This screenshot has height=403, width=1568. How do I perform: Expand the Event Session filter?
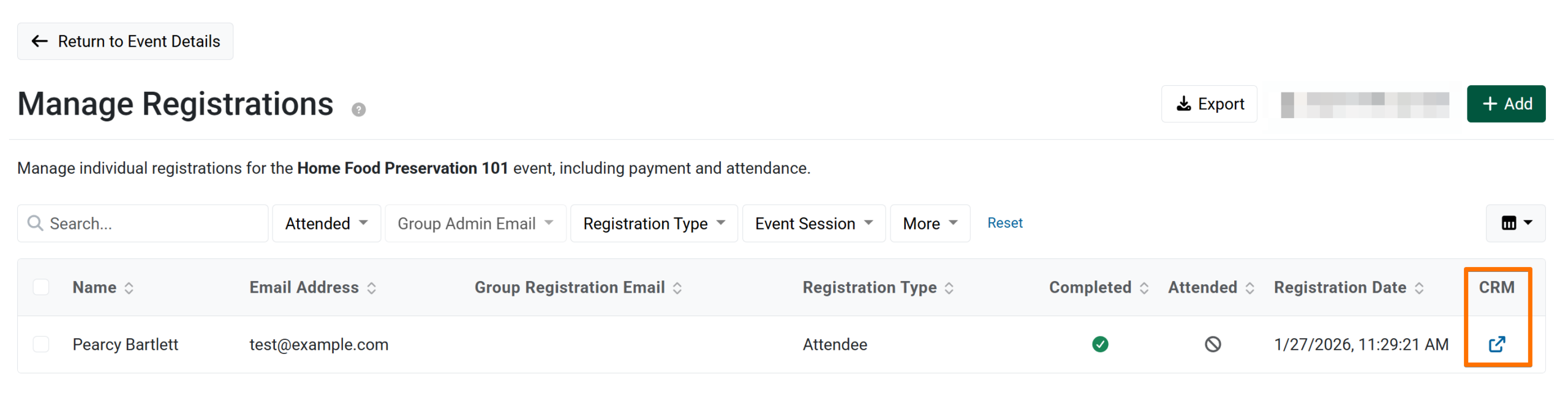(x=813, y=224)
